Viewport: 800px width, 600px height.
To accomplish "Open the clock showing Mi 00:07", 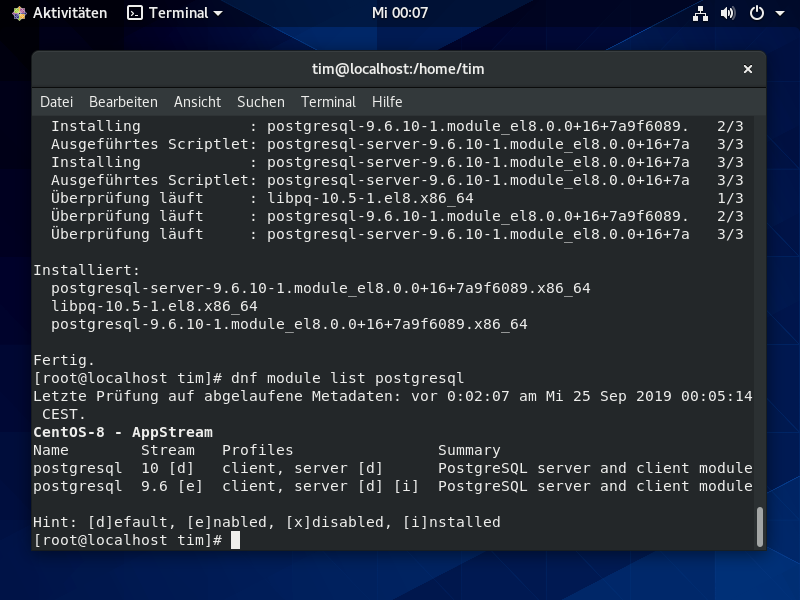I will [x=399, y=13].
